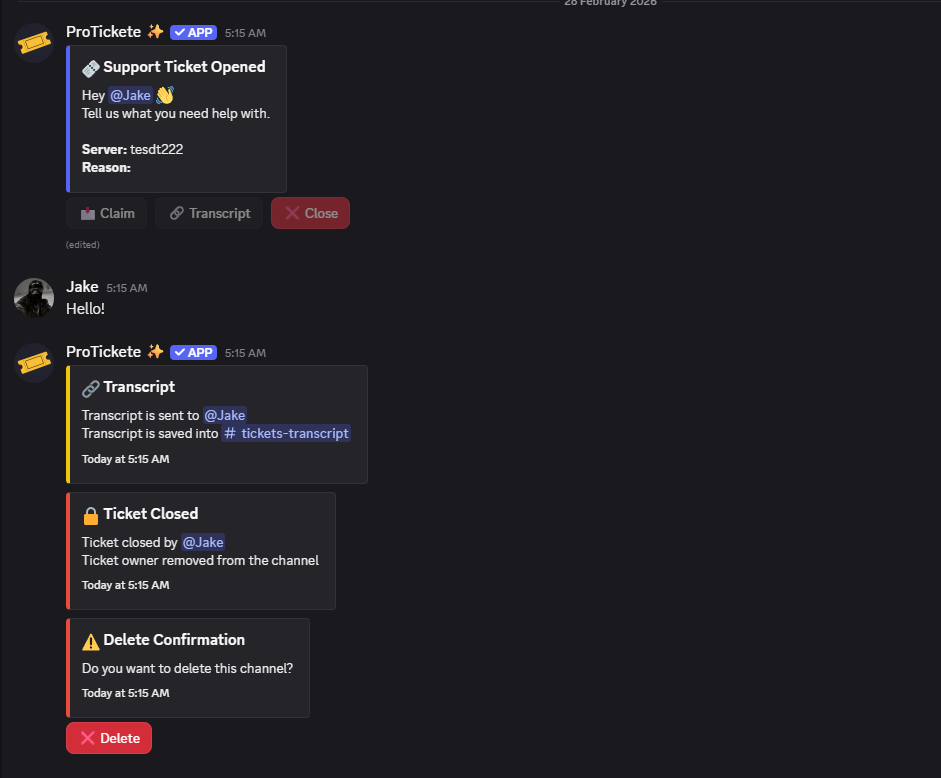
Task: Click @Jake mention in the Transcript embed
Action: [225, 415]
